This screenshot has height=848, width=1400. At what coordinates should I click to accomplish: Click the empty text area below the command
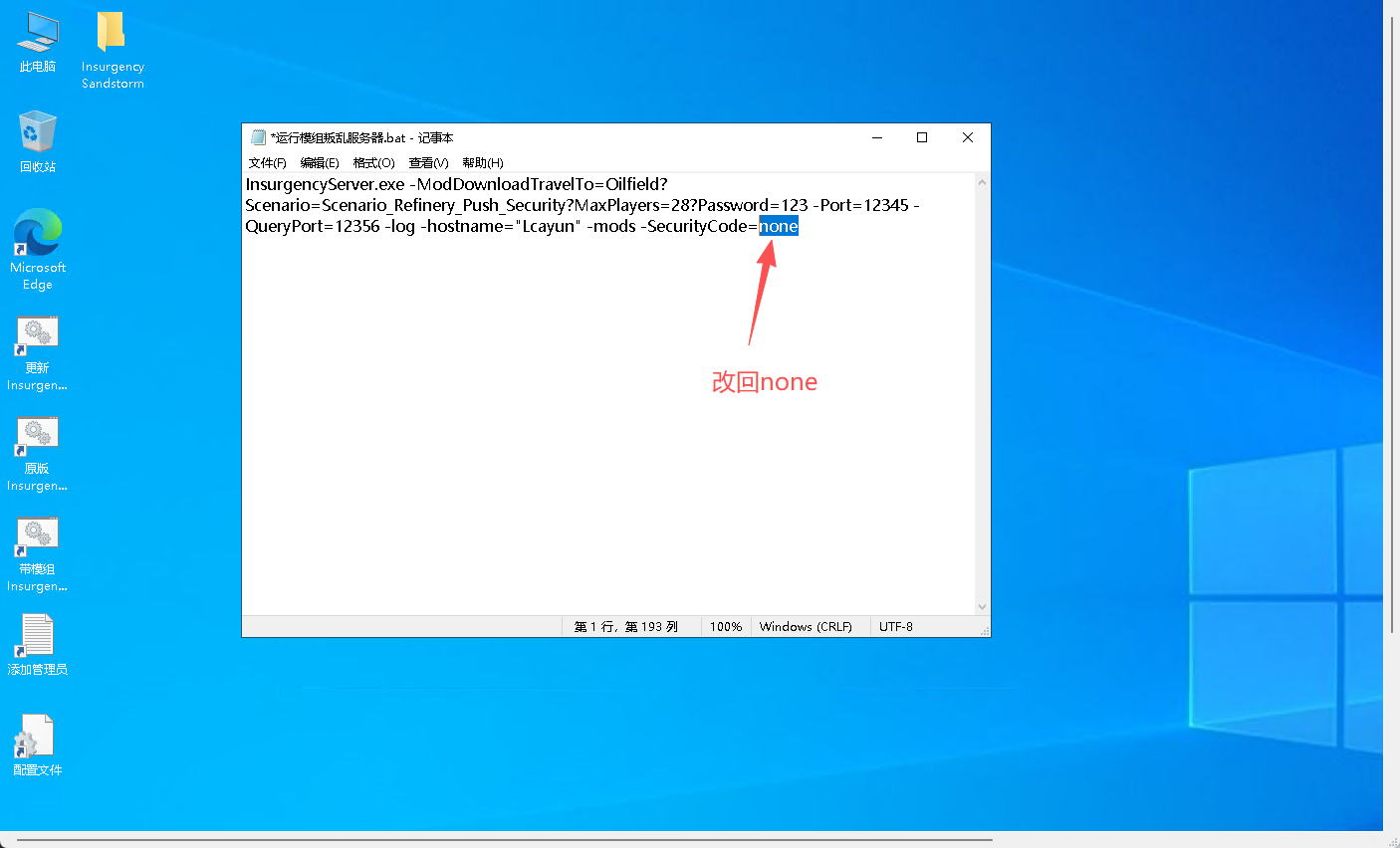pyautogui.click(x=607, y=428)
